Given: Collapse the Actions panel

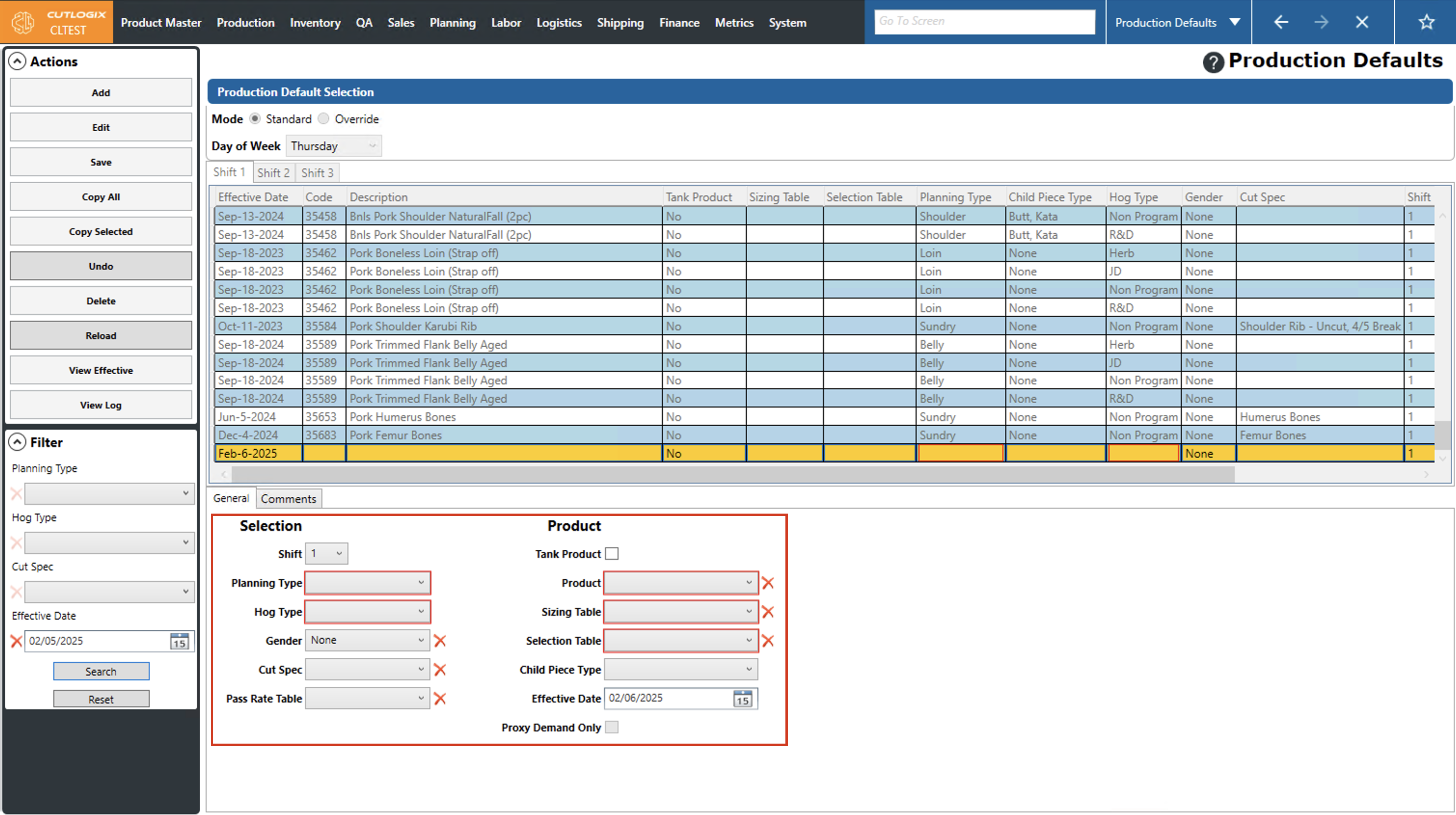Looking at the screenshot, I should click(17, 61).
